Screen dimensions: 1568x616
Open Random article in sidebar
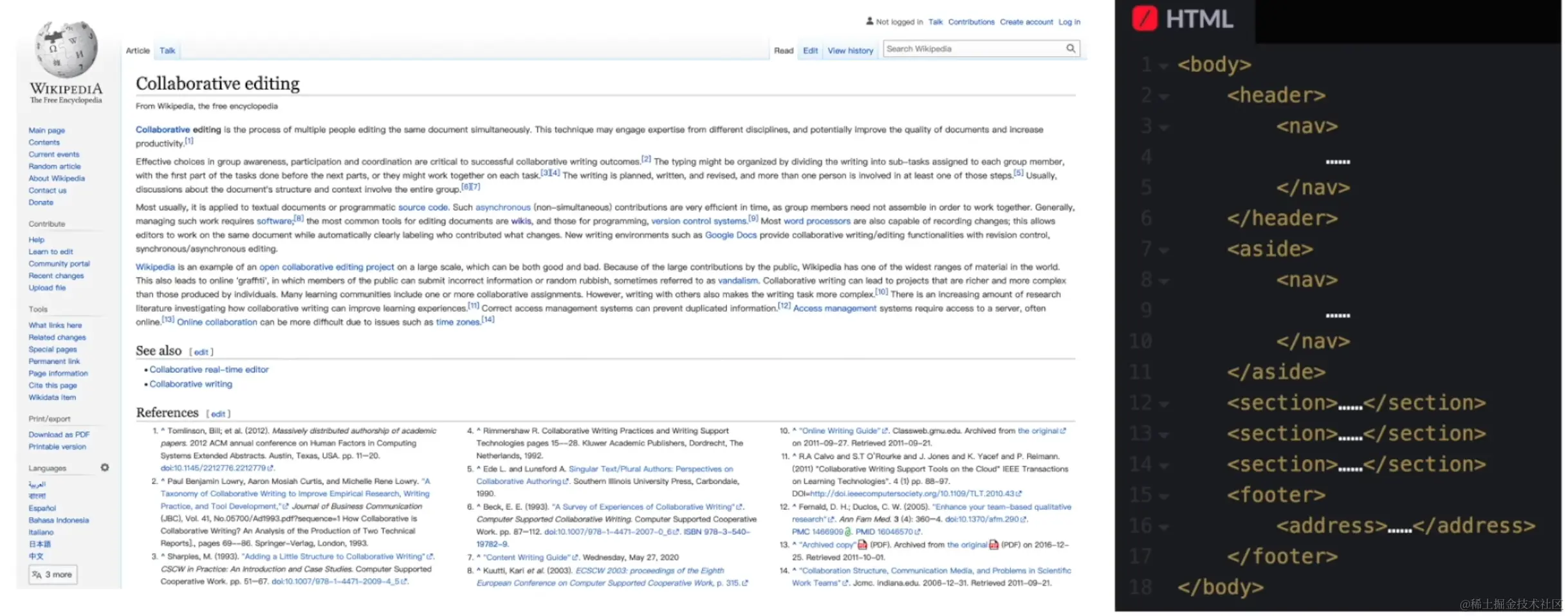point(55,166)
